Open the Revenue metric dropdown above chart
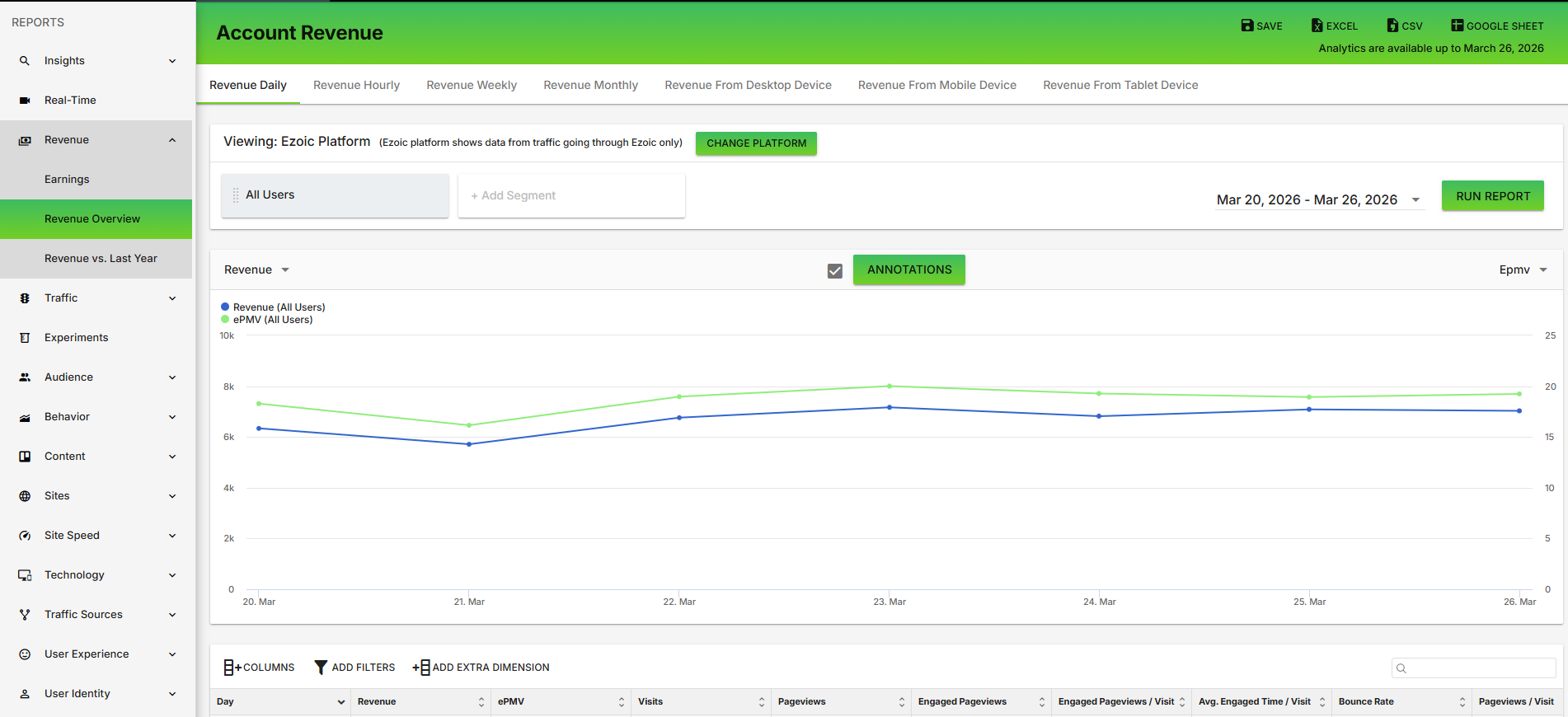This screenshot has height=717, width=1568. (257, 270)
